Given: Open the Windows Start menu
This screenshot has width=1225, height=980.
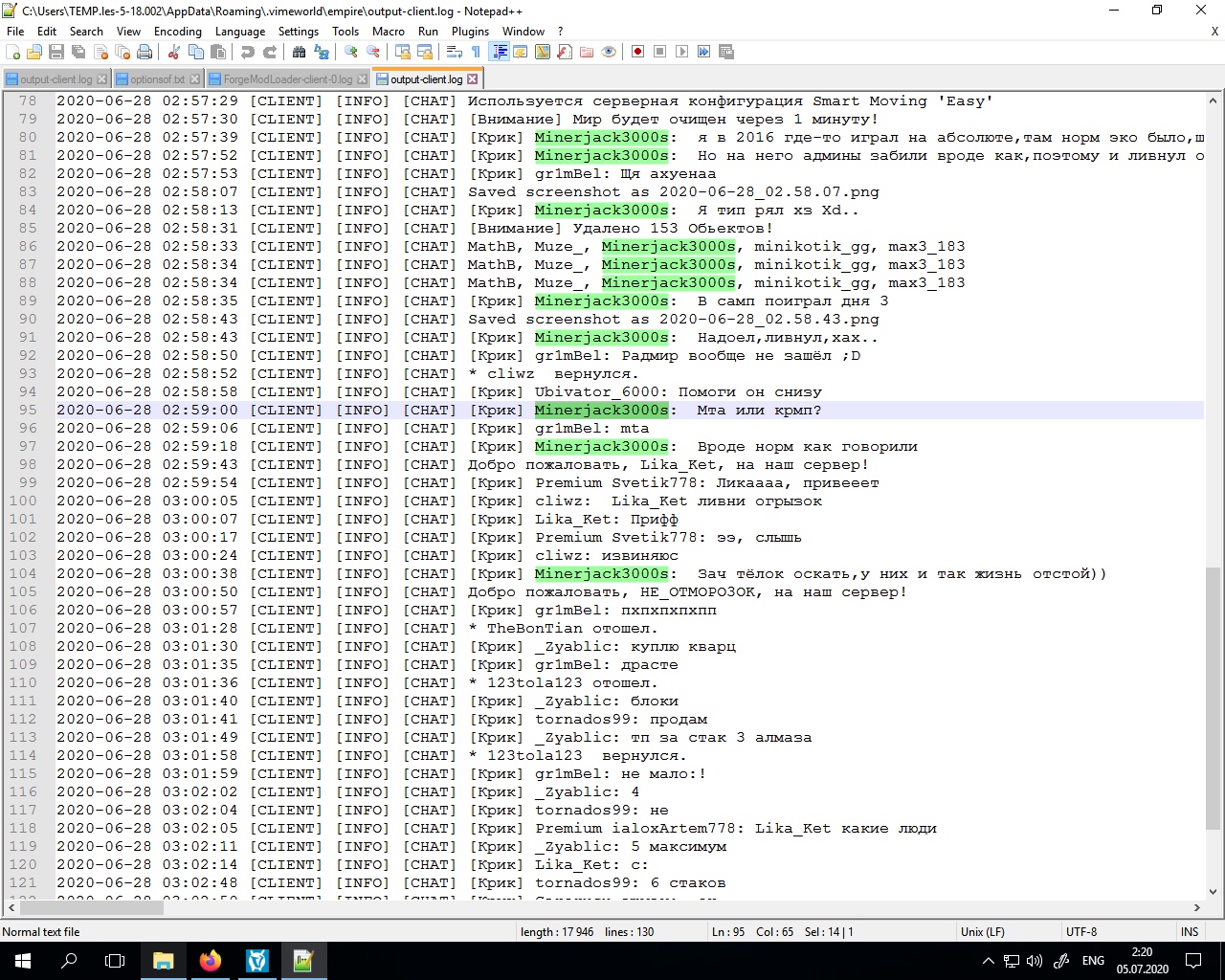Looking at the screenshot, I should (x=23, y=961).
